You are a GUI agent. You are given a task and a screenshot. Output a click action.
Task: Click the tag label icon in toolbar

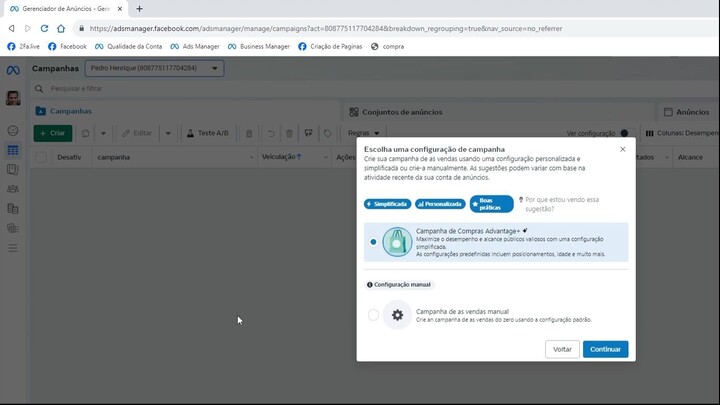[x=327, y=134]
